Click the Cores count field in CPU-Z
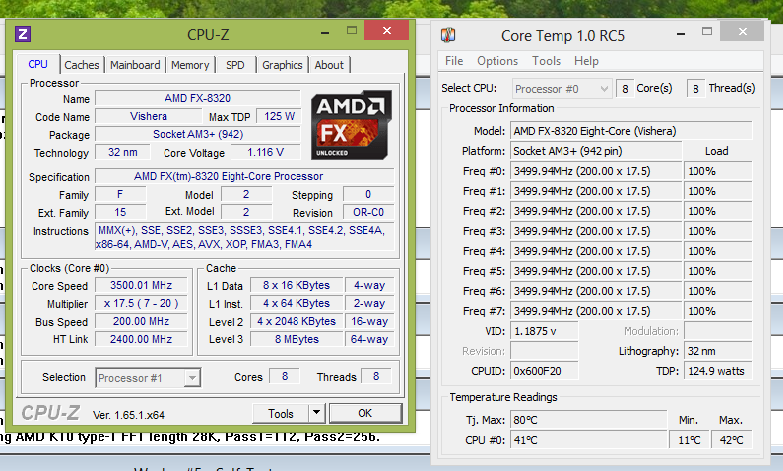The height and width of the screenshot is (471, 783). [285, 376]
